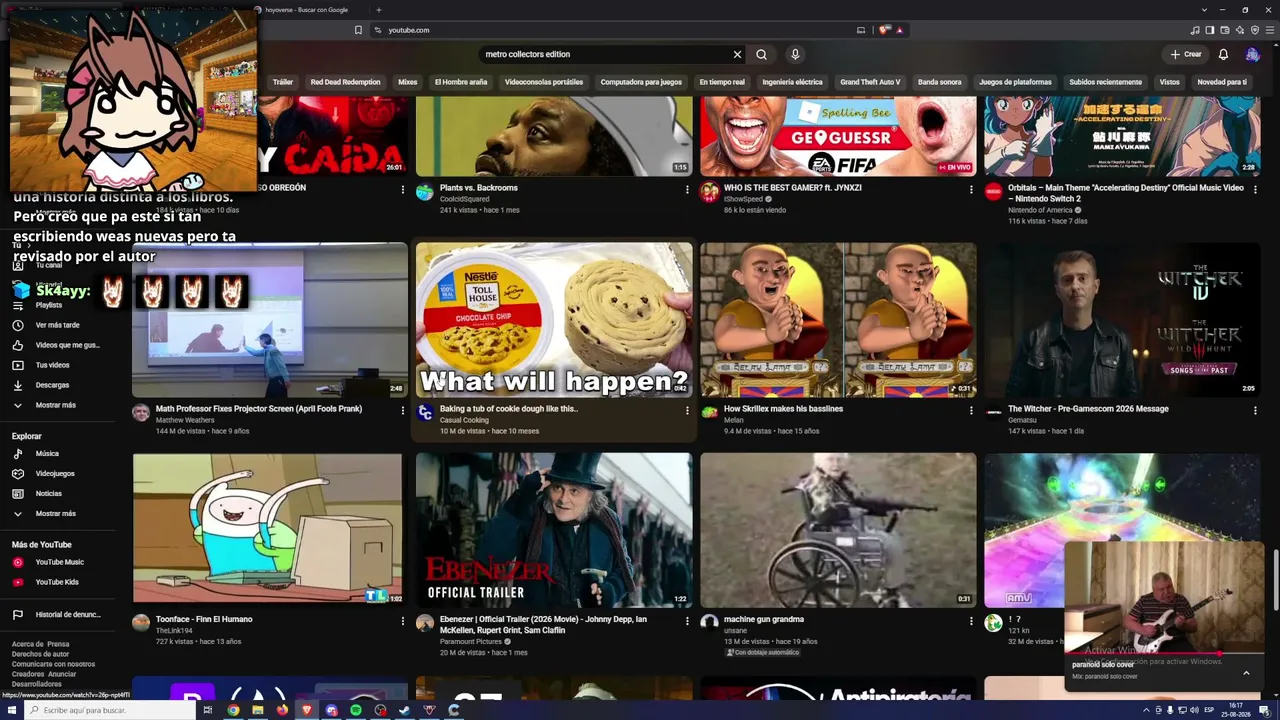The image size is (1280, 720).
Task: Open Videos que me gustan in sidebar
Action: [57, 345]
